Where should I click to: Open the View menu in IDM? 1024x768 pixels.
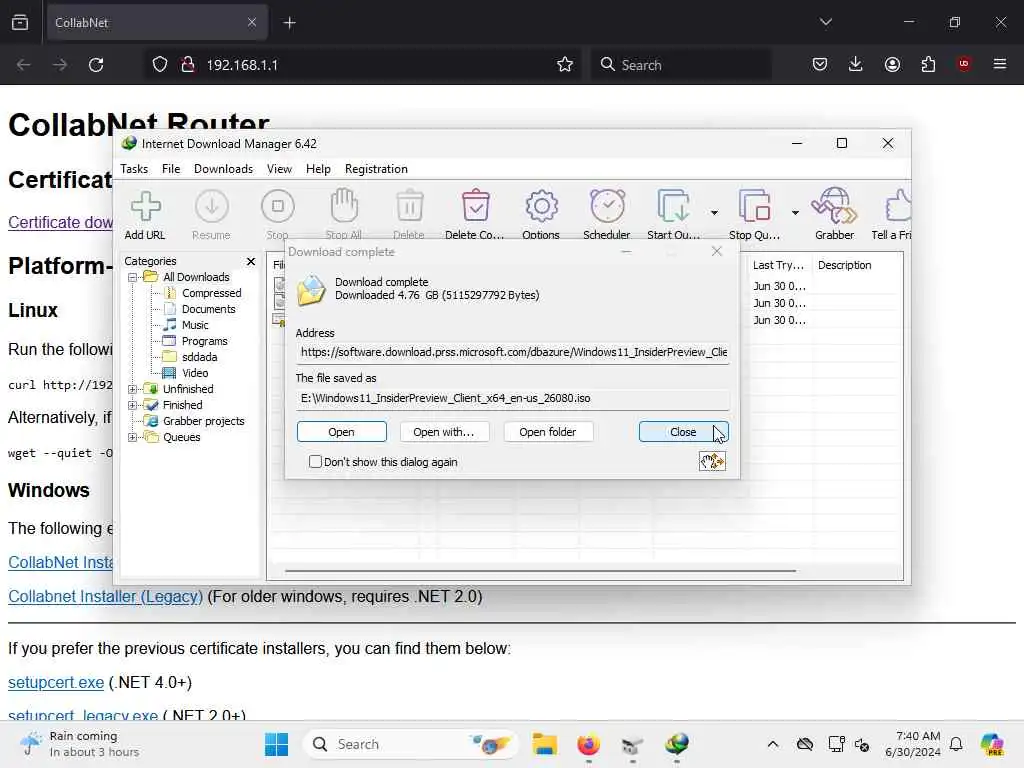[x=280, y=169]
